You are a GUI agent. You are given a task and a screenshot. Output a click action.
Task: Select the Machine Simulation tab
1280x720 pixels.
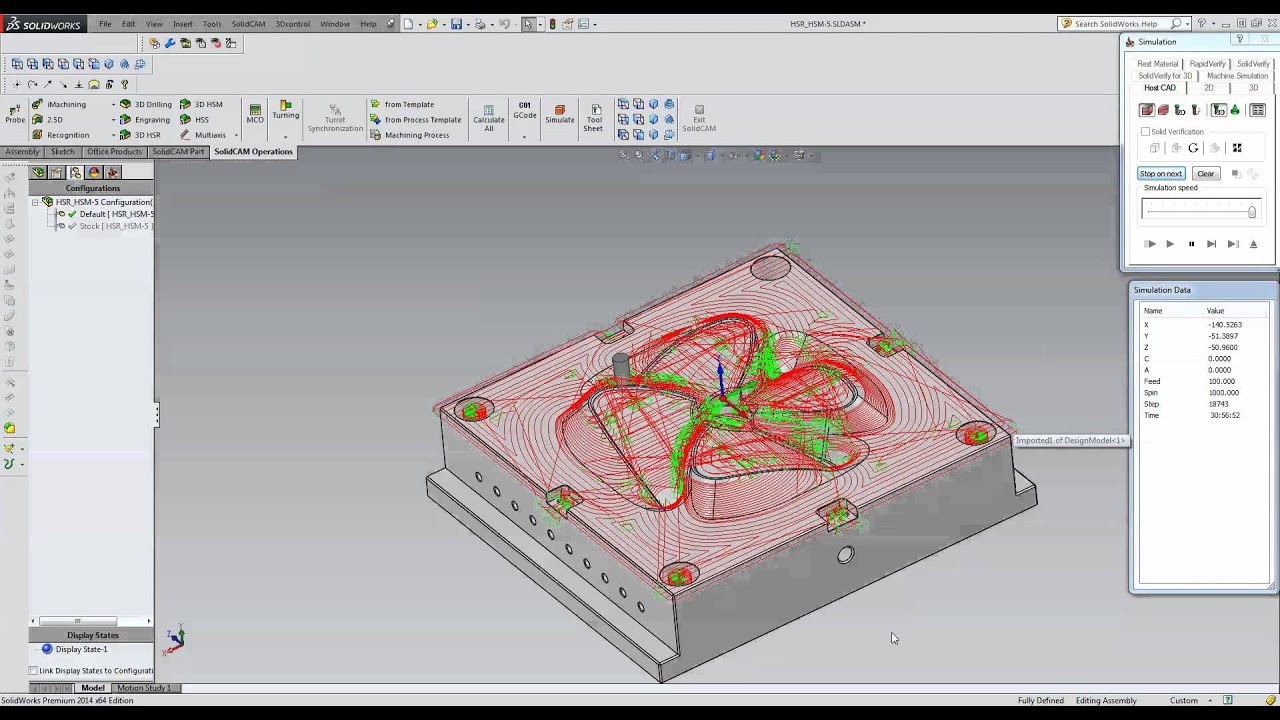click(x=1237, y=76)
